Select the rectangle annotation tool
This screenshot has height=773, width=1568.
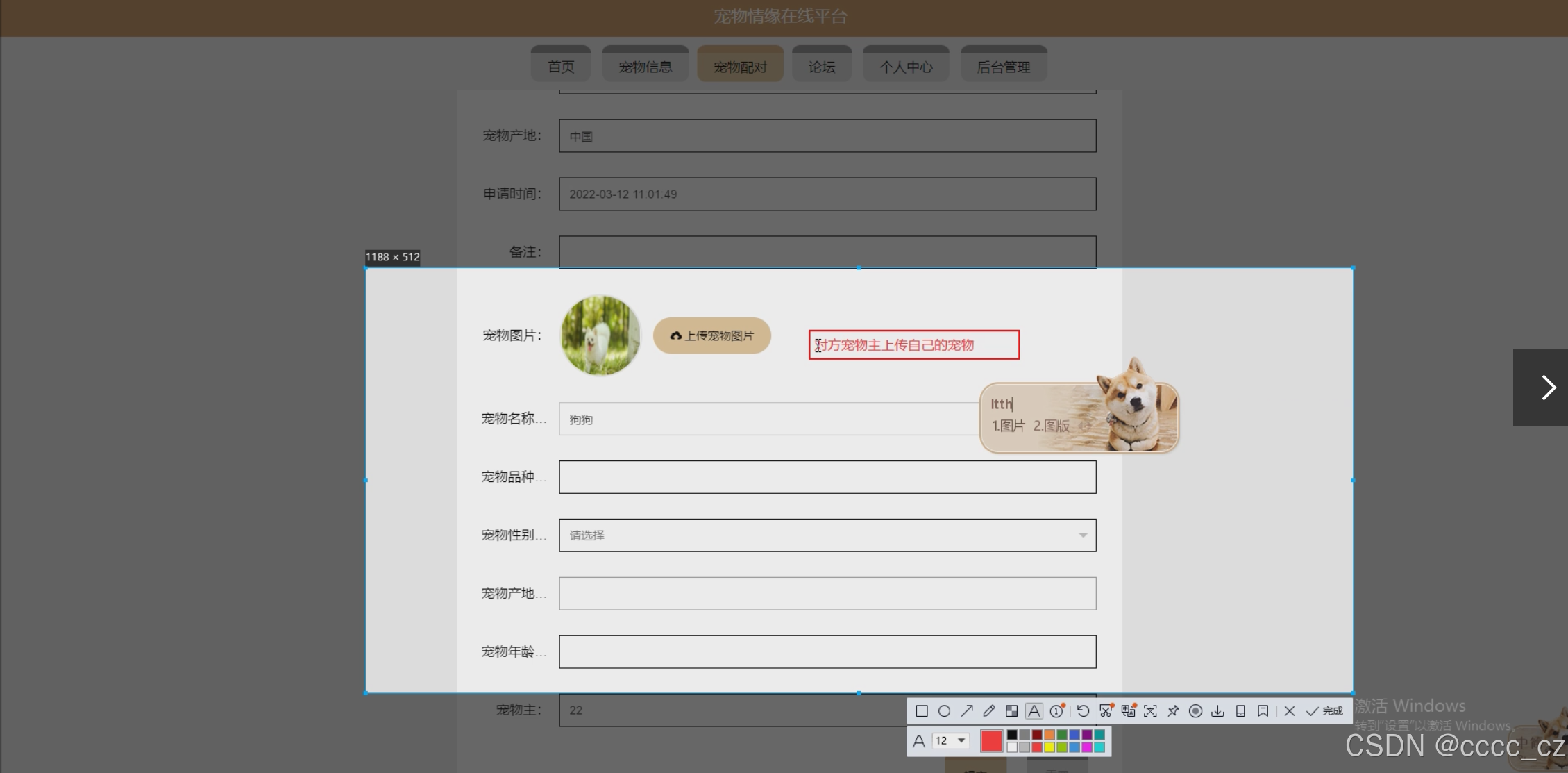[922, 711]
